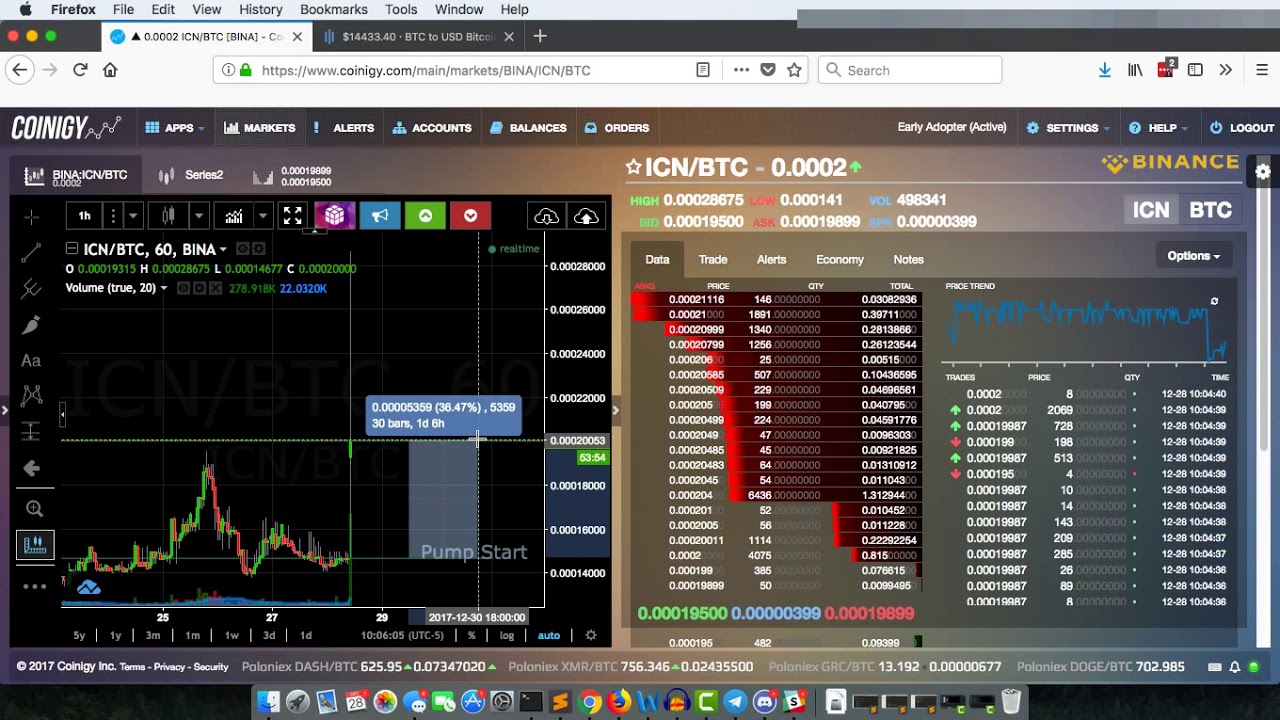The height and width of the screenshot is (720, 1280).
Task: Select the pattern drawing tool
Action: click(x=31, y=396)
